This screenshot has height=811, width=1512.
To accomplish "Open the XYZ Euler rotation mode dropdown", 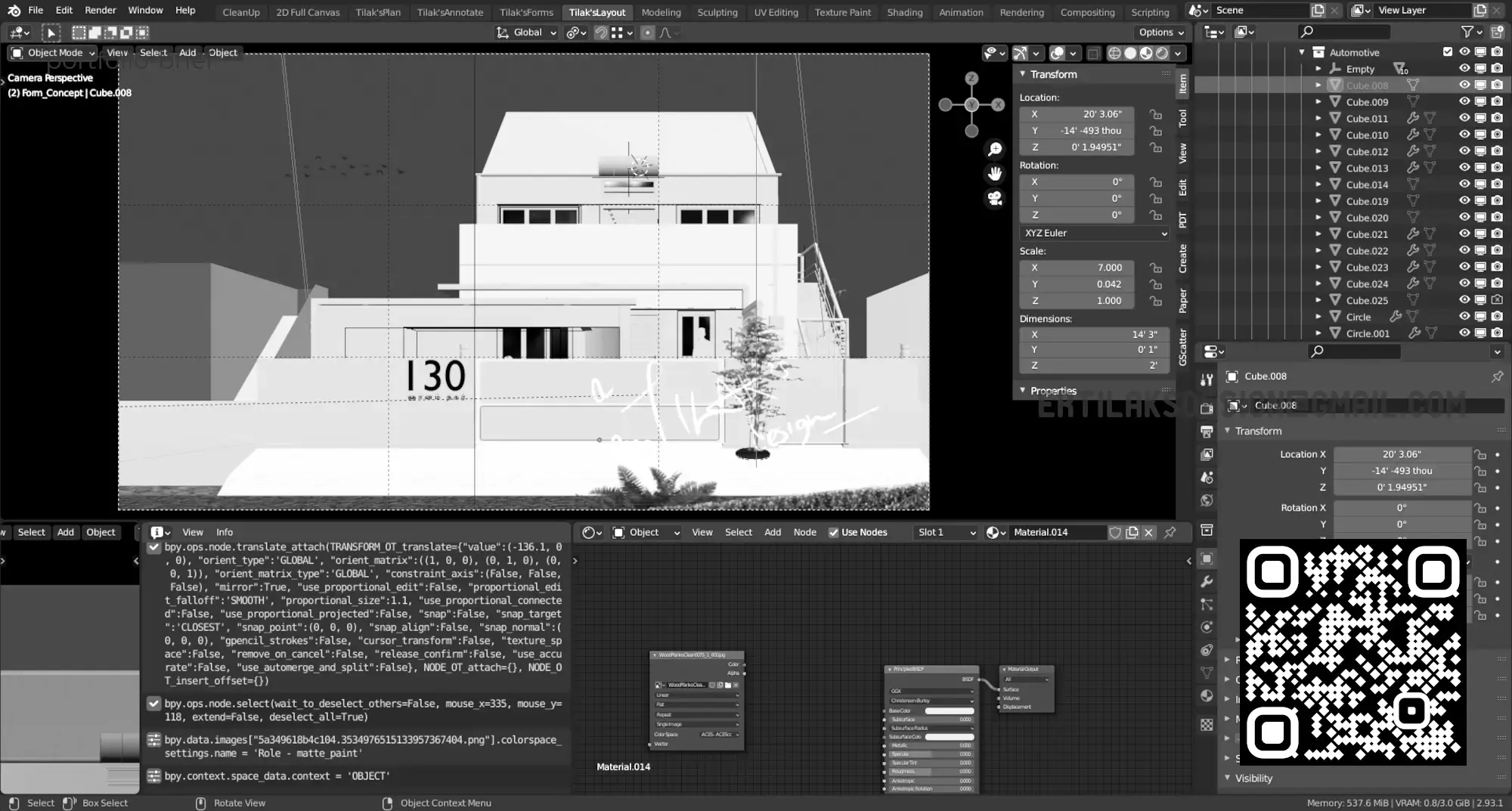I will point(1094,234).
